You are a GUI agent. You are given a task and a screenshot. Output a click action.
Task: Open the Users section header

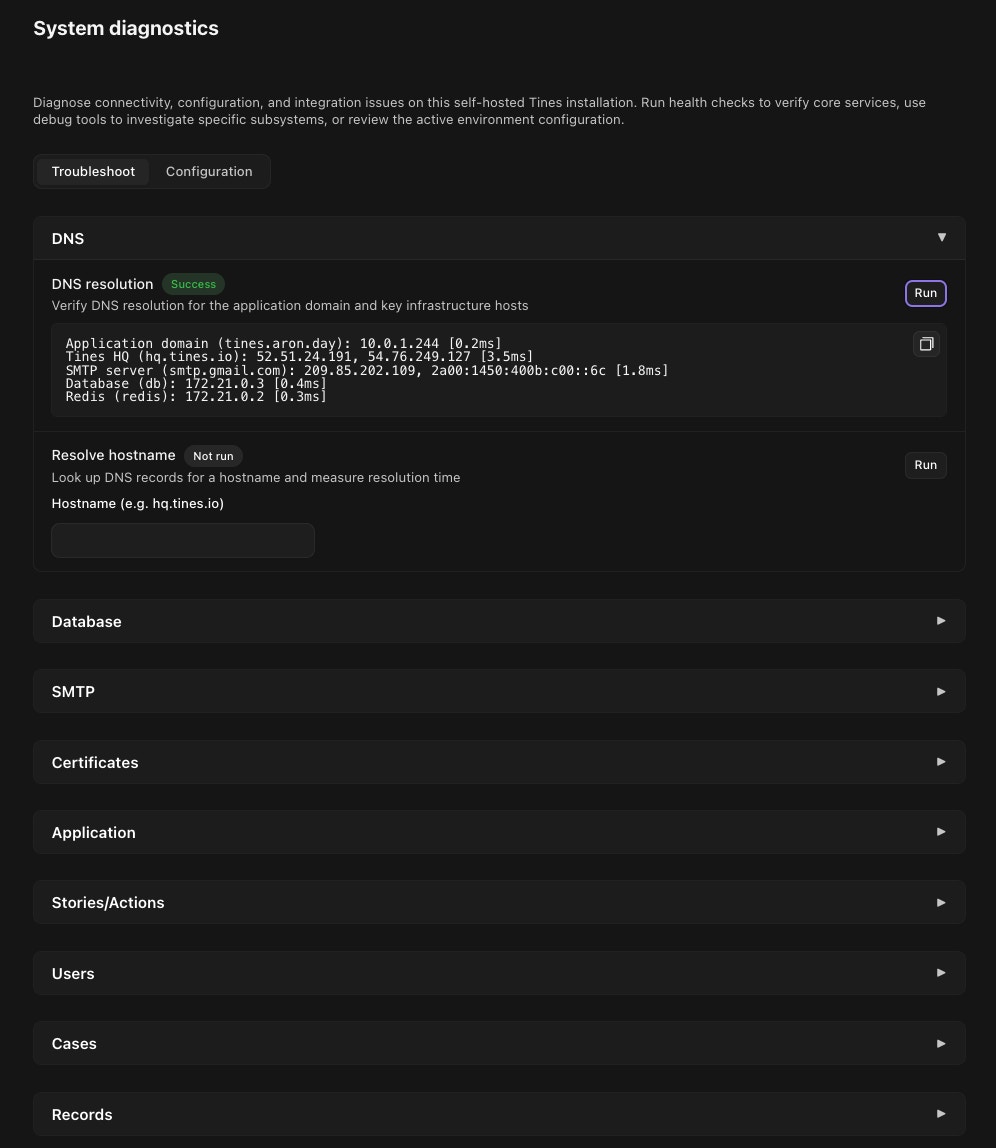pyautogui.click(x=499, y=973)
